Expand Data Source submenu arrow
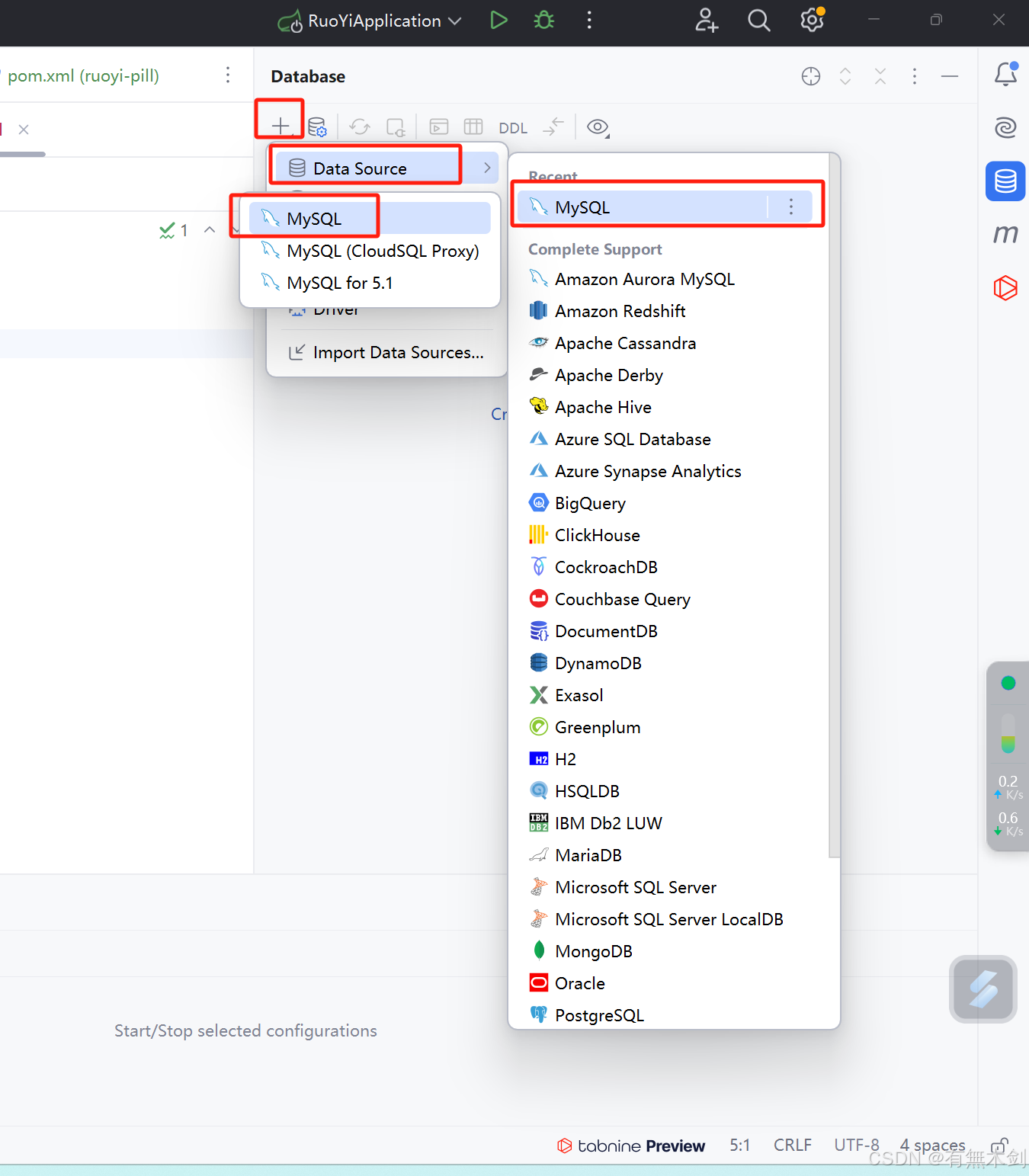 tap(487, 168)
